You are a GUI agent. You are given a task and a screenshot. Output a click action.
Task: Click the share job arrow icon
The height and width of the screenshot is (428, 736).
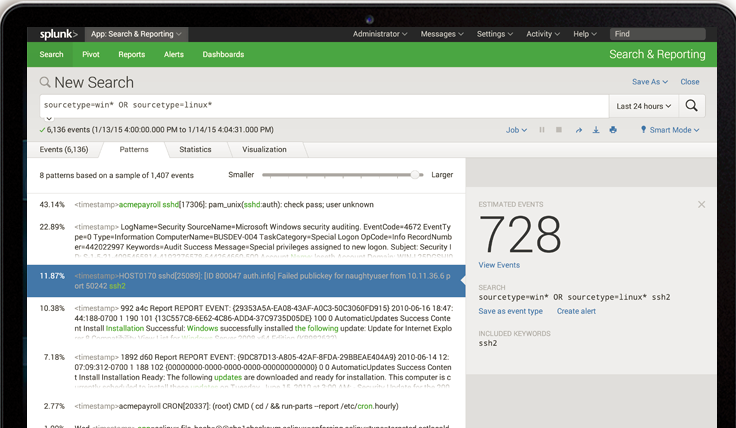pos(578,130)
